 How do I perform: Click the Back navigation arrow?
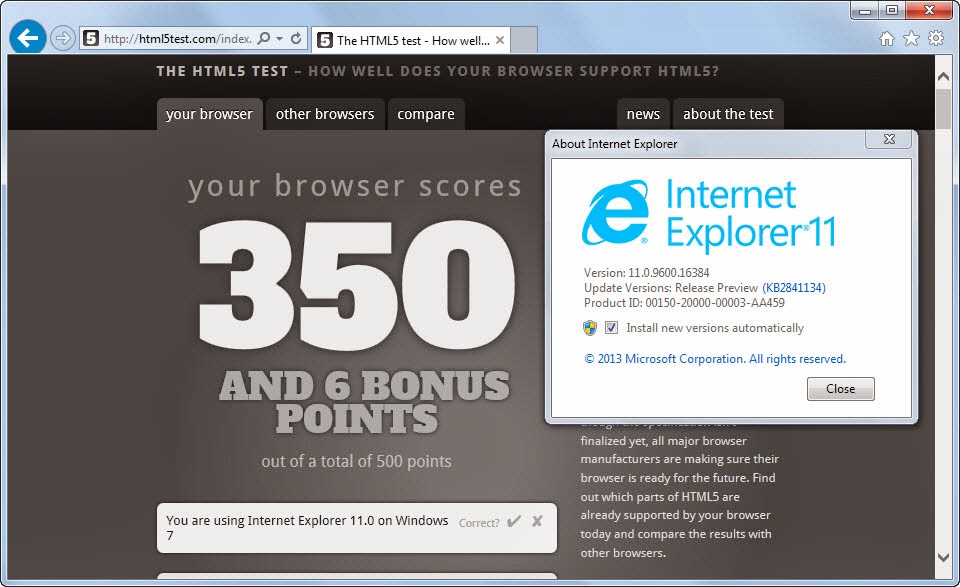coord(26,37)
